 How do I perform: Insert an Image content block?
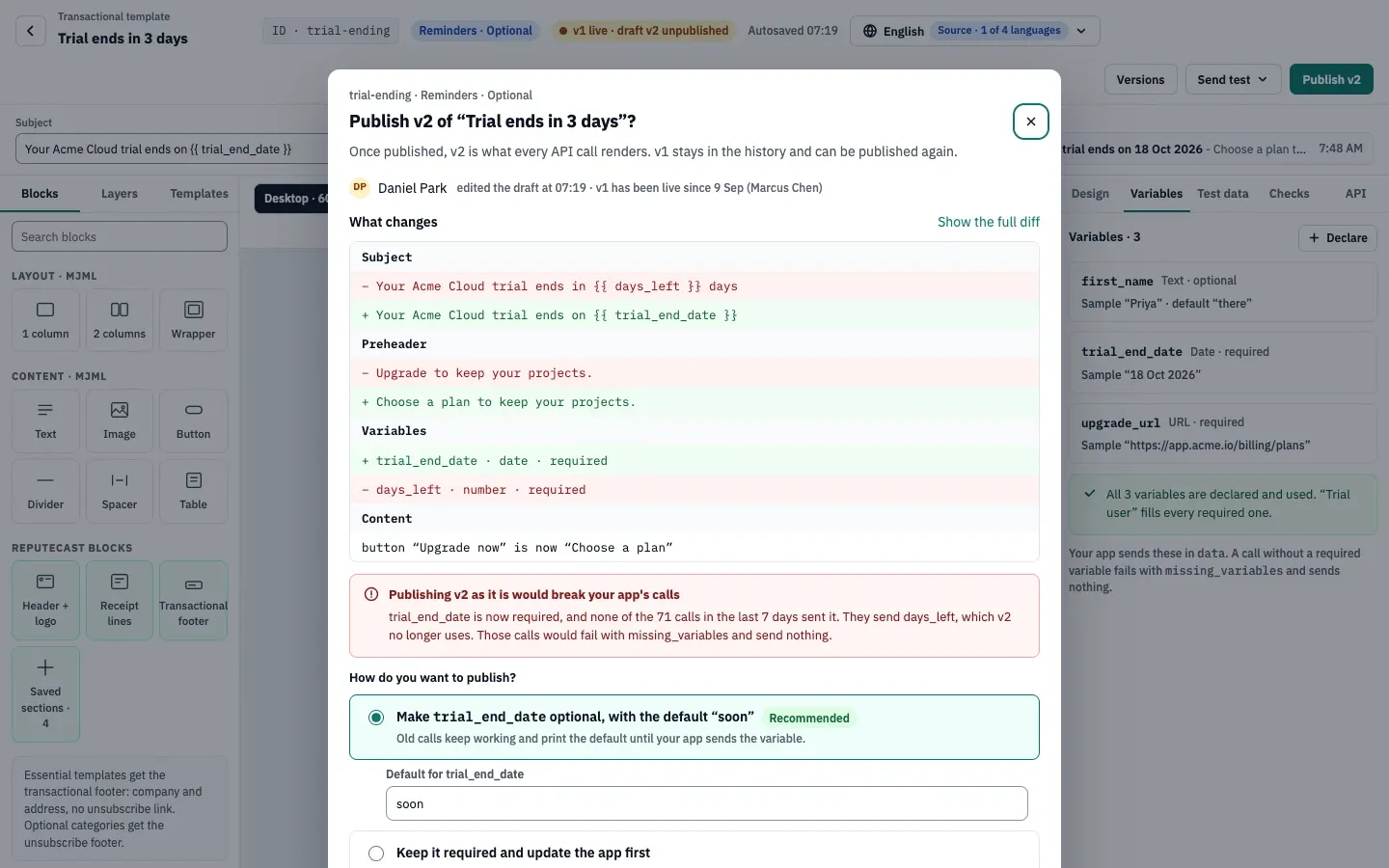coord(120,420)
